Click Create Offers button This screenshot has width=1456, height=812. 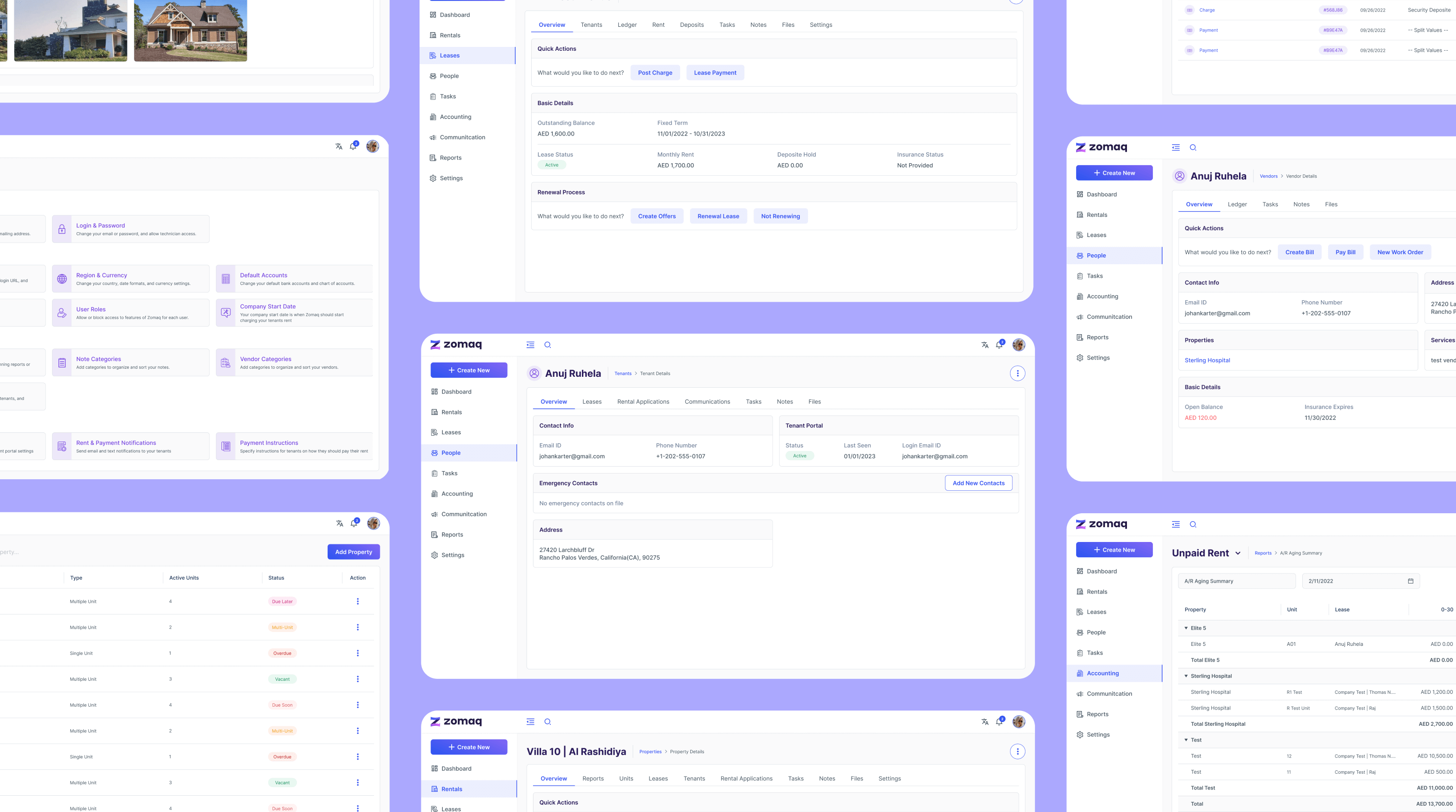tap(657, 216)
